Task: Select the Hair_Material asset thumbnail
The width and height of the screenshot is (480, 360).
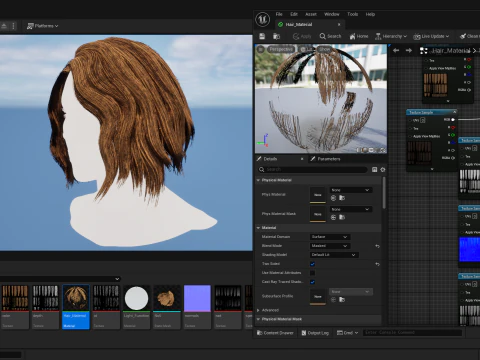Action: click(x=76, y=307)
